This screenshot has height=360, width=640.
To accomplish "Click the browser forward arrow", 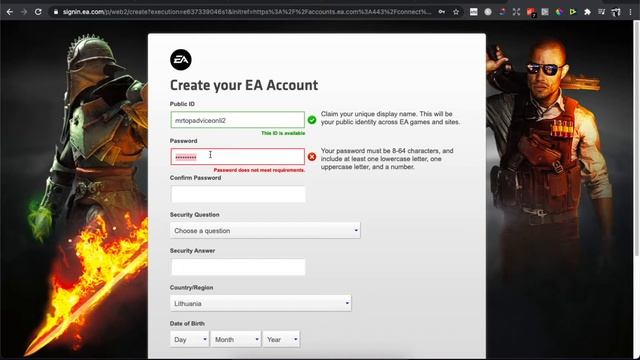I will point(24,12).
